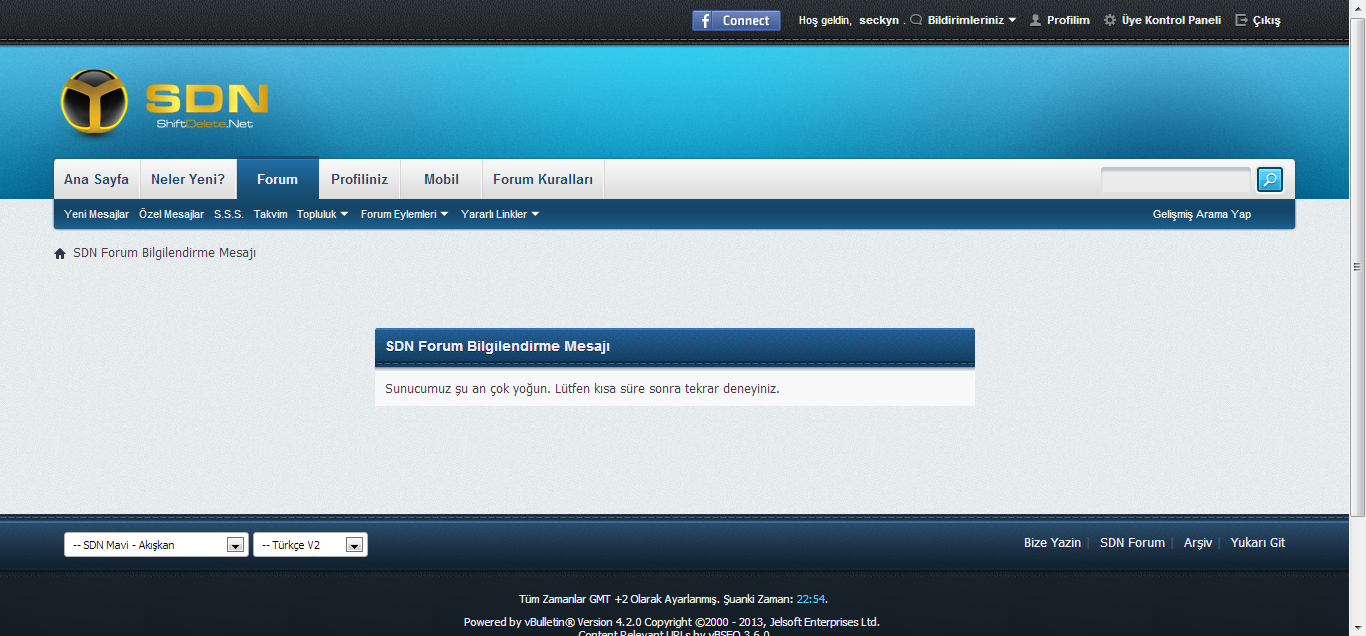This screenshot has width=1366, height=636.
Task: Open the Arşiv footer link
Action: (1198, 543)
